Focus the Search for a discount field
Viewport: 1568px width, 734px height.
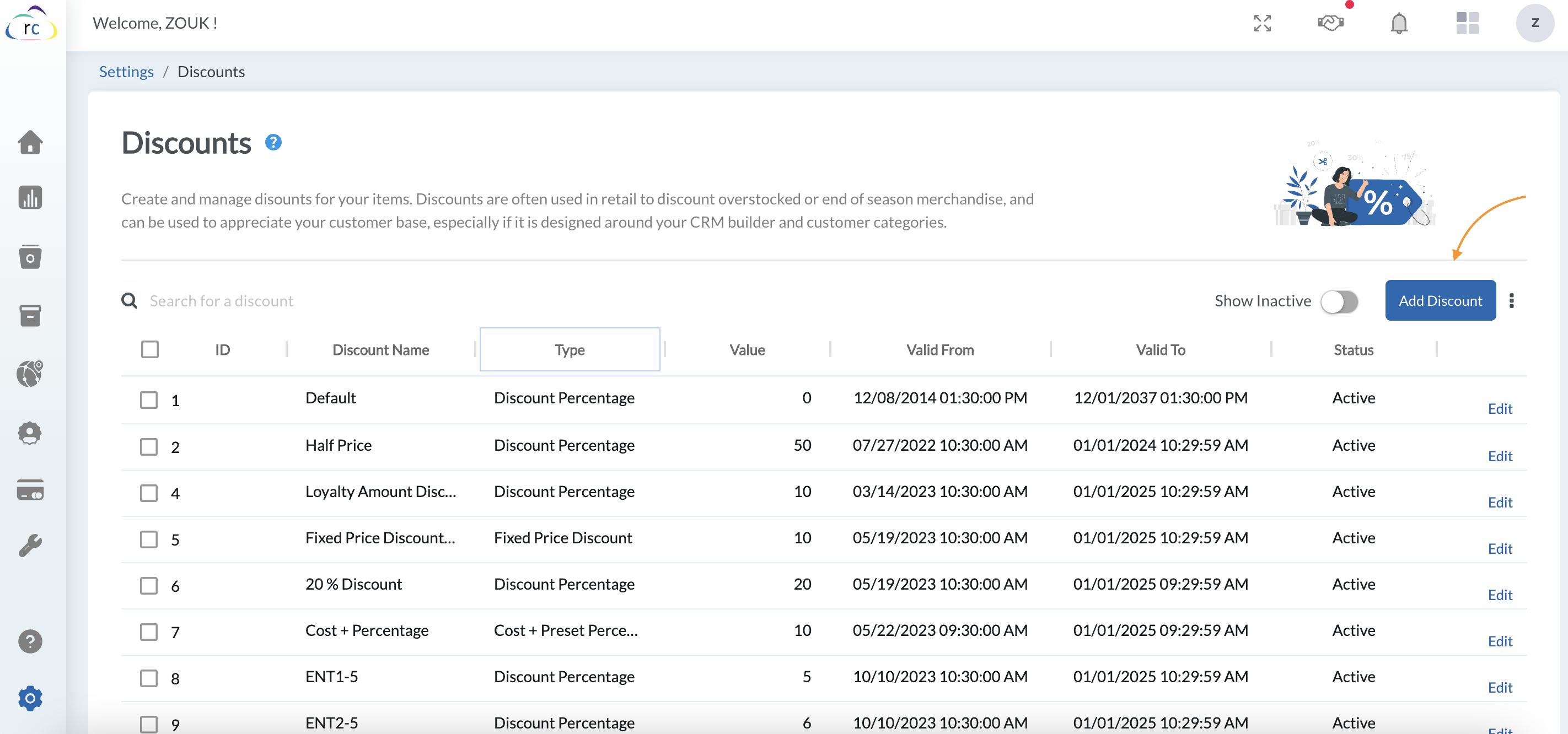[x=222, y=301]
